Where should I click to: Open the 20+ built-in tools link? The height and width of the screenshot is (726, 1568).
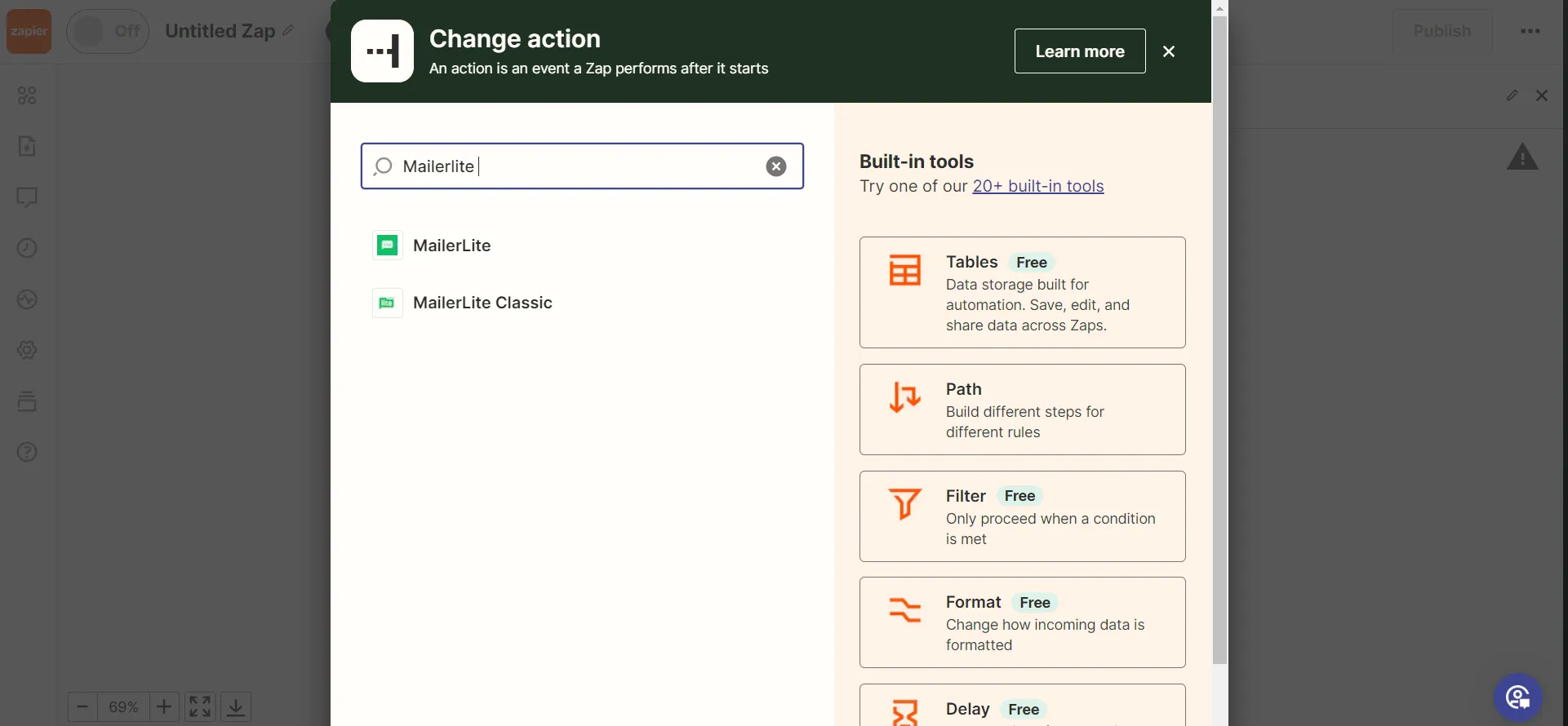pos(1038,186)
